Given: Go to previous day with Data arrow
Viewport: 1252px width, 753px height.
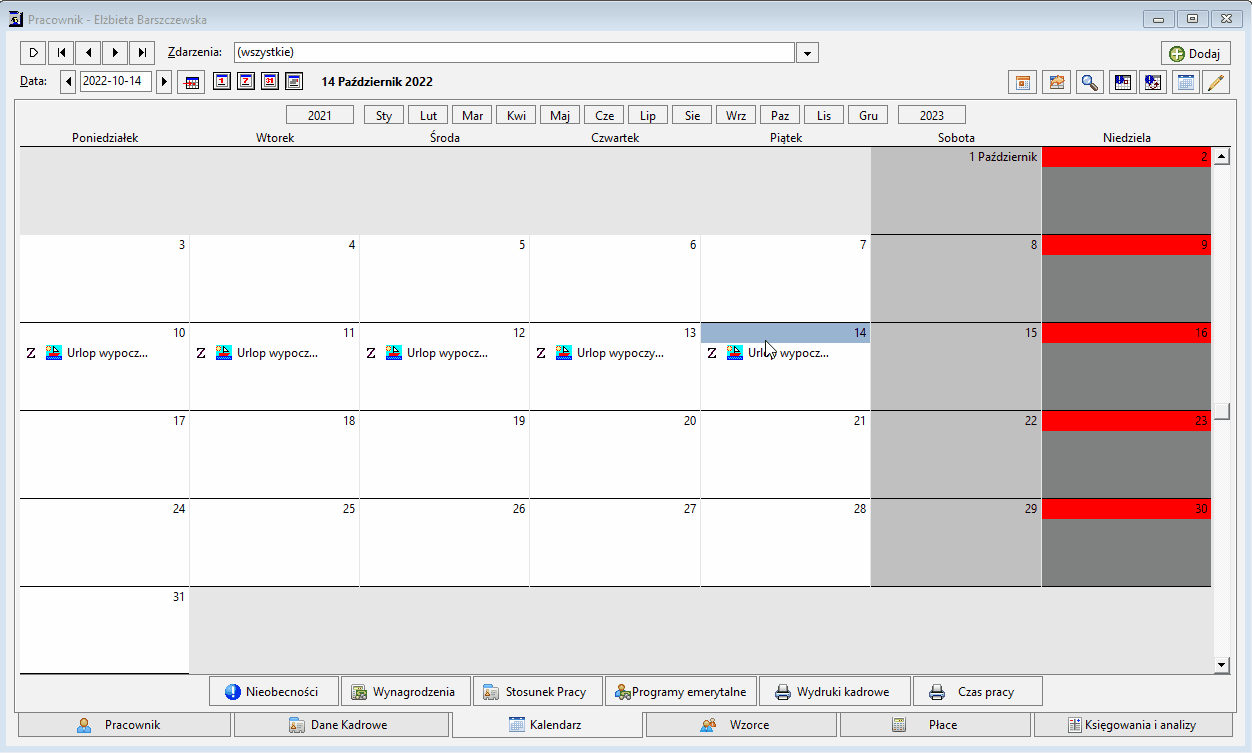Looking at the screenshot, I should coord(68,81).
